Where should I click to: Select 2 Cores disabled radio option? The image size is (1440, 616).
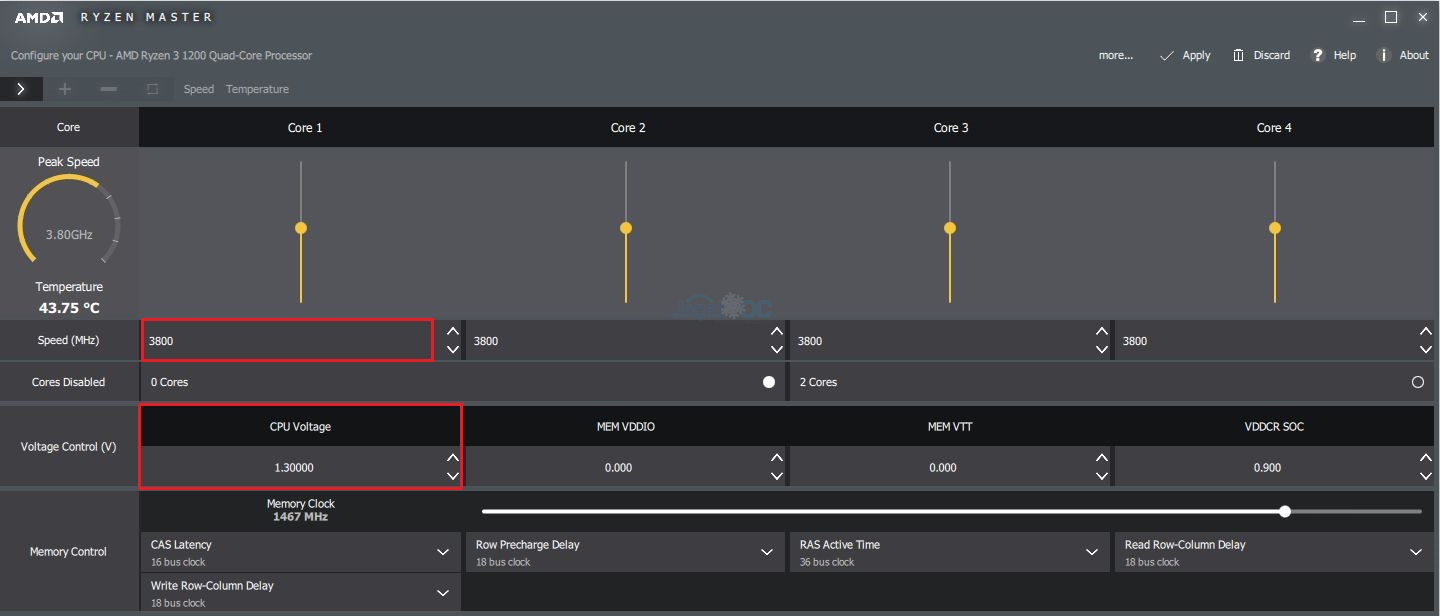(1417, 382)
